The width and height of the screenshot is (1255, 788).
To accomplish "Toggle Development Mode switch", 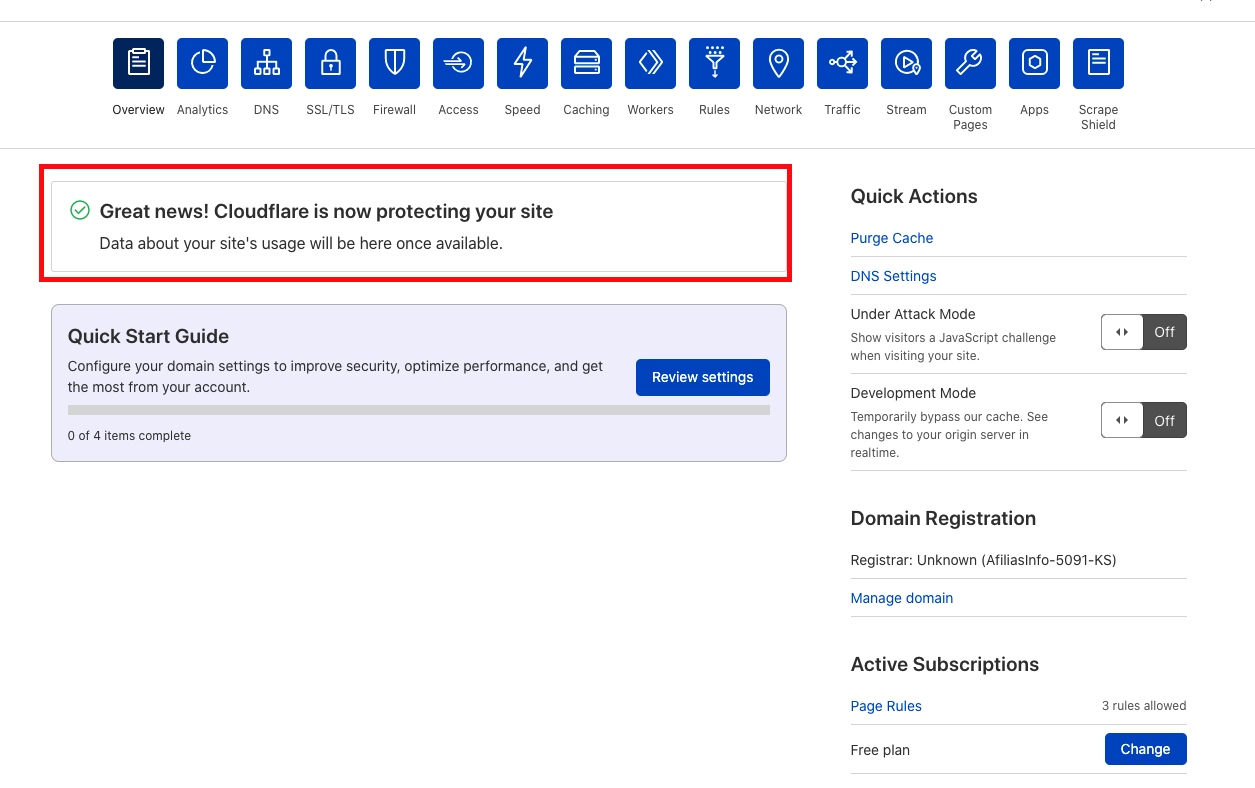I will [1144, 421].
